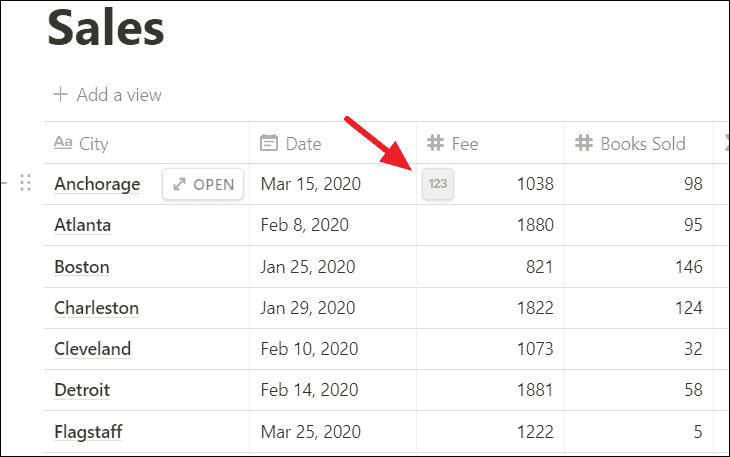Click the plus icon for Add a view
The image size is (730, 457).
click(61, 94)
